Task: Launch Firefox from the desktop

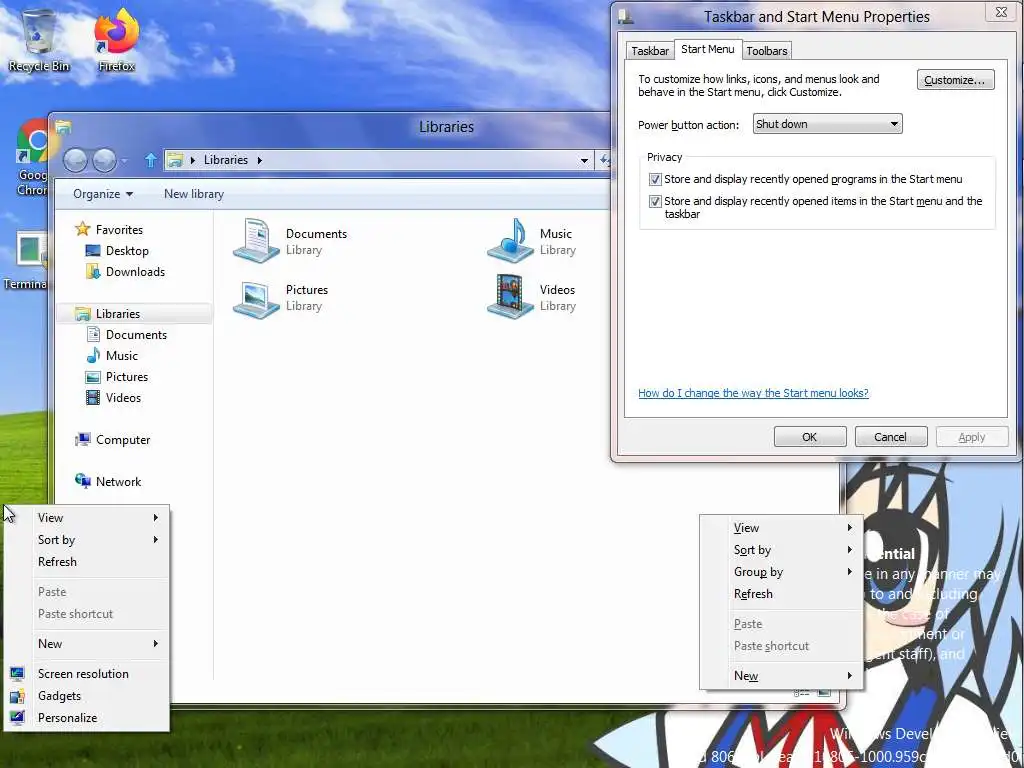Action: 116,40
